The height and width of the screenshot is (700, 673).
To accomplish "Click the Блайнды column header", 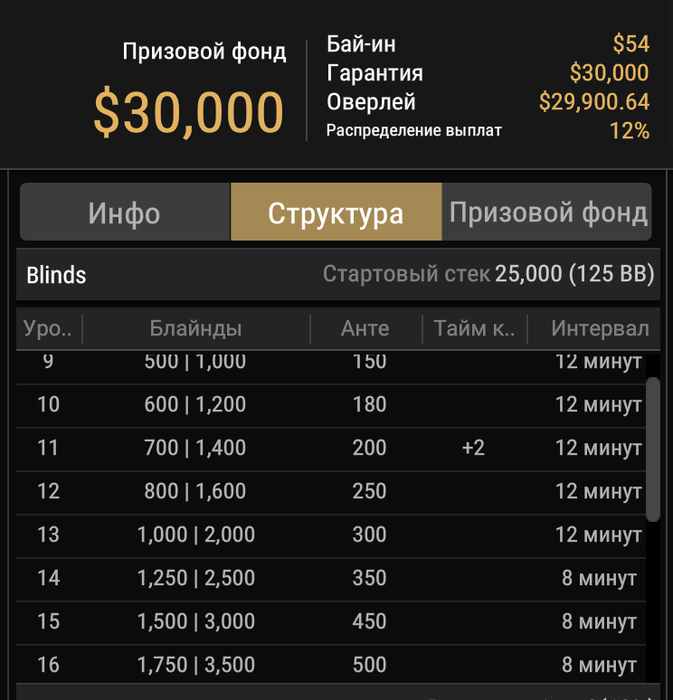I will point(196,329).
